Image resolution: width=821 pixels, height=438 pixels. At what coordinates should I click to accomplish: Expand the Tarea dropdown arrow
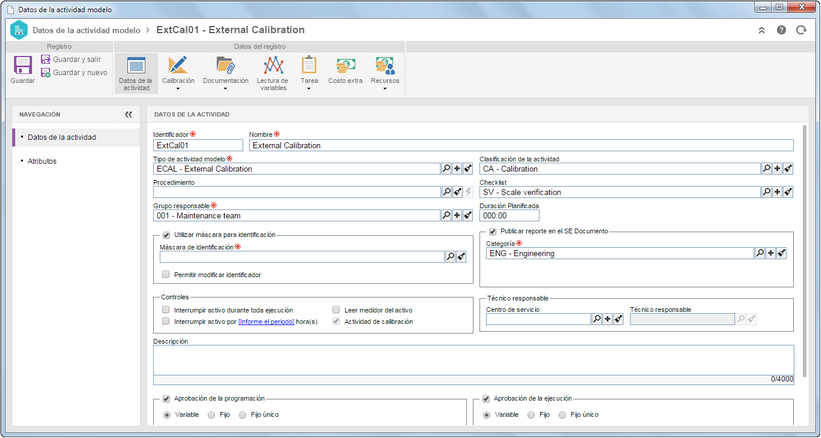309,88
